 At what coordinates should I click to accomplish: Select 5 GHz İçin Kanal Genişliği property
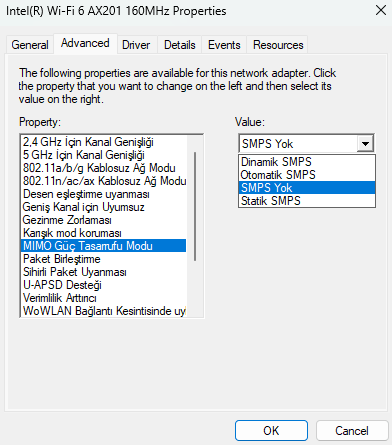[x=104, y=155]
